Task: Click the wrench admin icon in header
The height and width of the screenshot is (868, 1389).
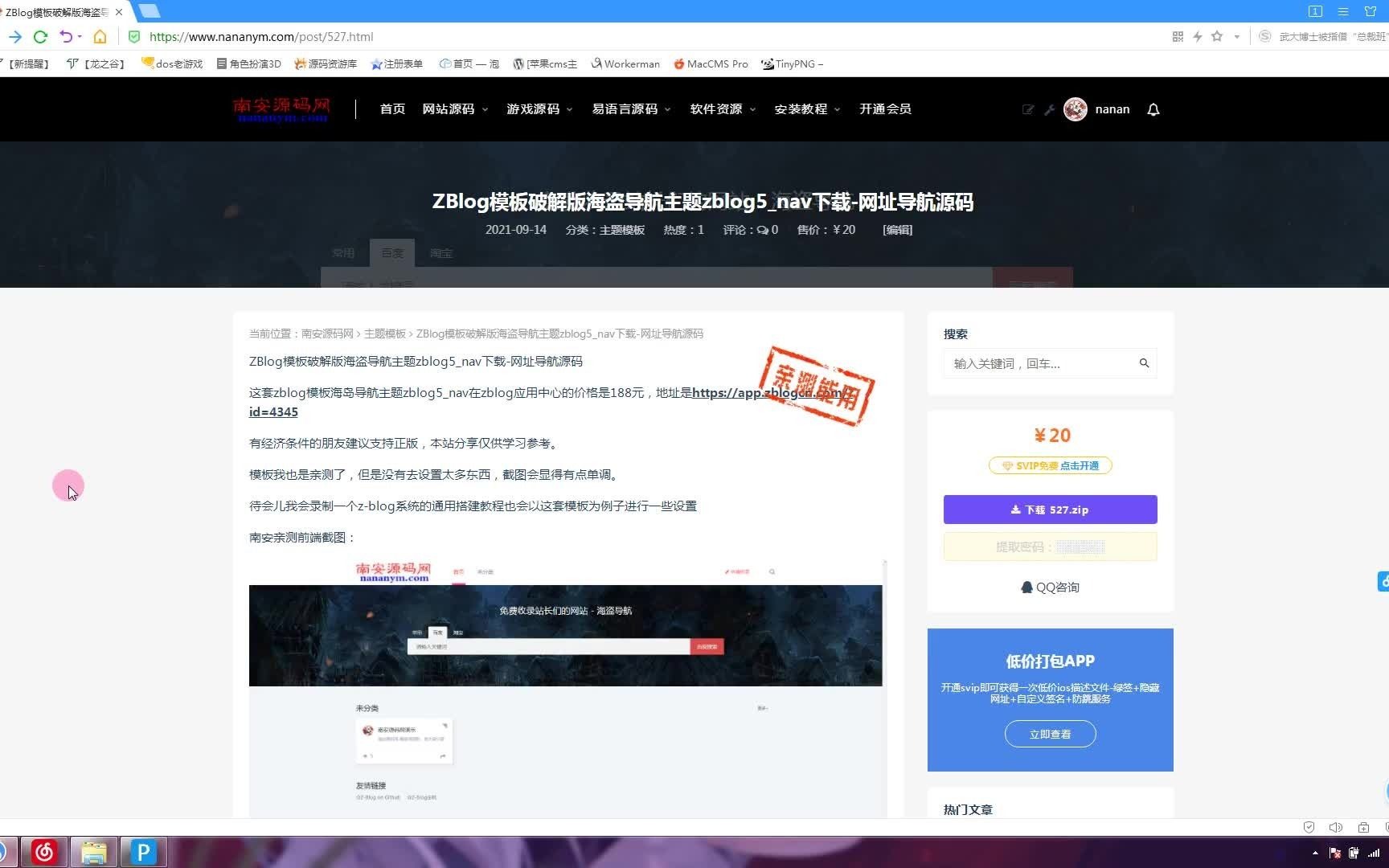Action: click(1049, 110)
